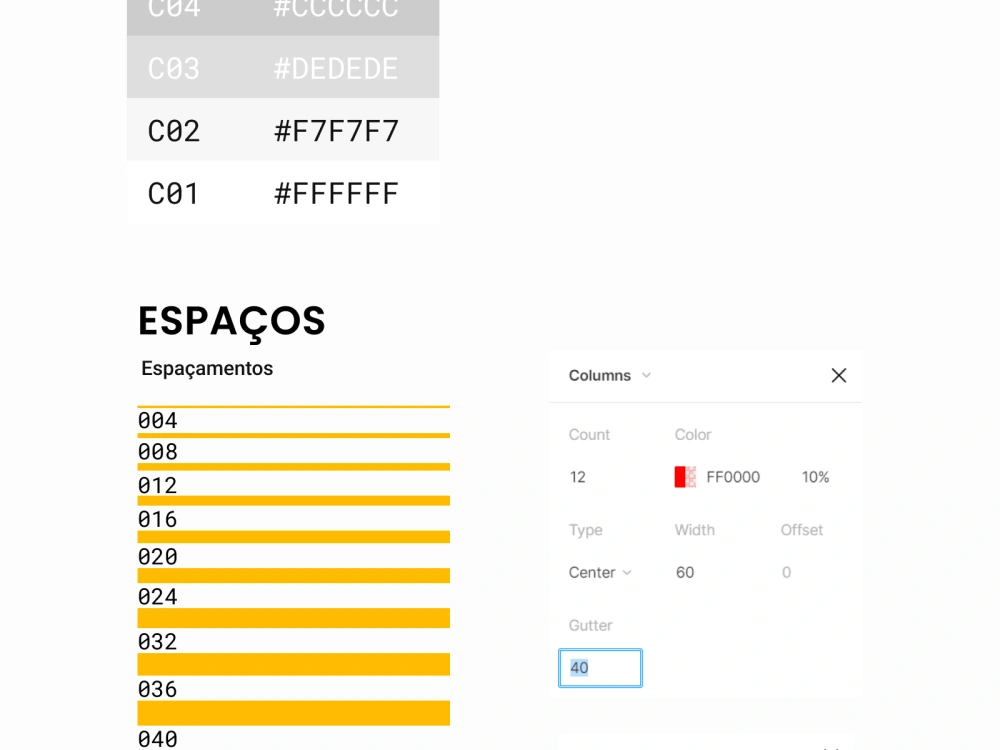The image size is (1000, 750).
Task: Click the red FF0000 color swatch
Action: (684, 477)
